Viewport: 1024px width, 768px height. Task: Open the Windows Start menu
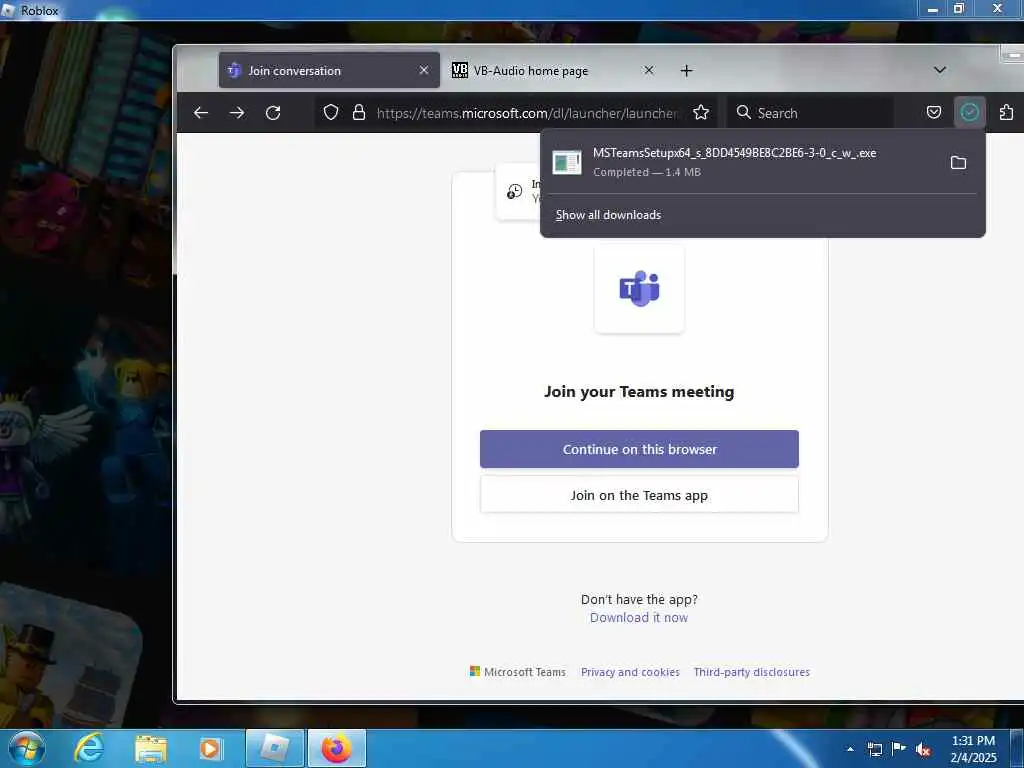pyautogui.click(x=27, y=749)
